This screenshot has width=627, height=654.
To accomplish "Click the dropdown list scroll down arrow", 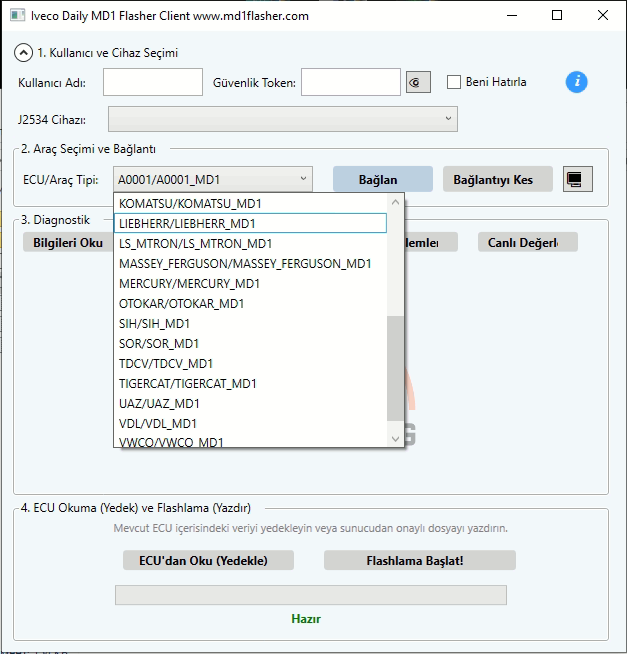I will click(395, 439).
